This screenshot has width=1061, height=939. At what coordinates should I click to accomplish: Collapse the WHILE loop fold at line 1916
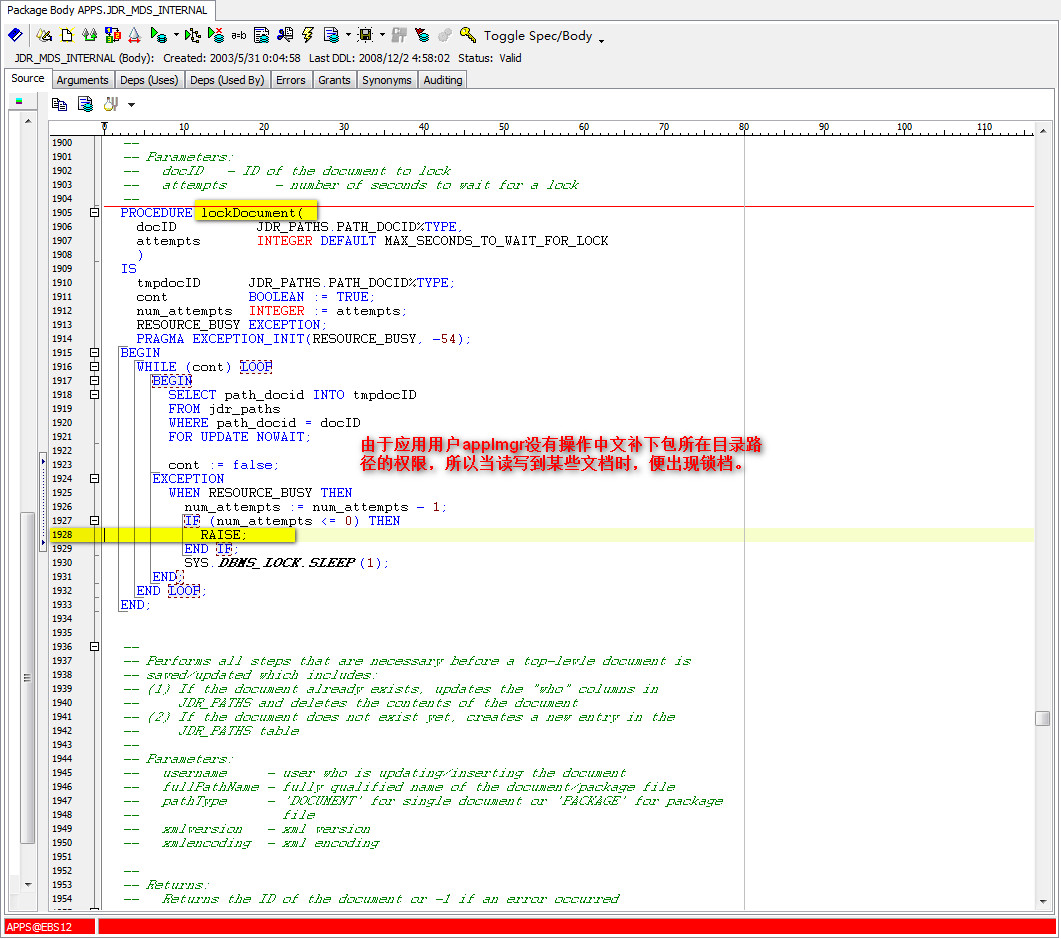(95, 367)
